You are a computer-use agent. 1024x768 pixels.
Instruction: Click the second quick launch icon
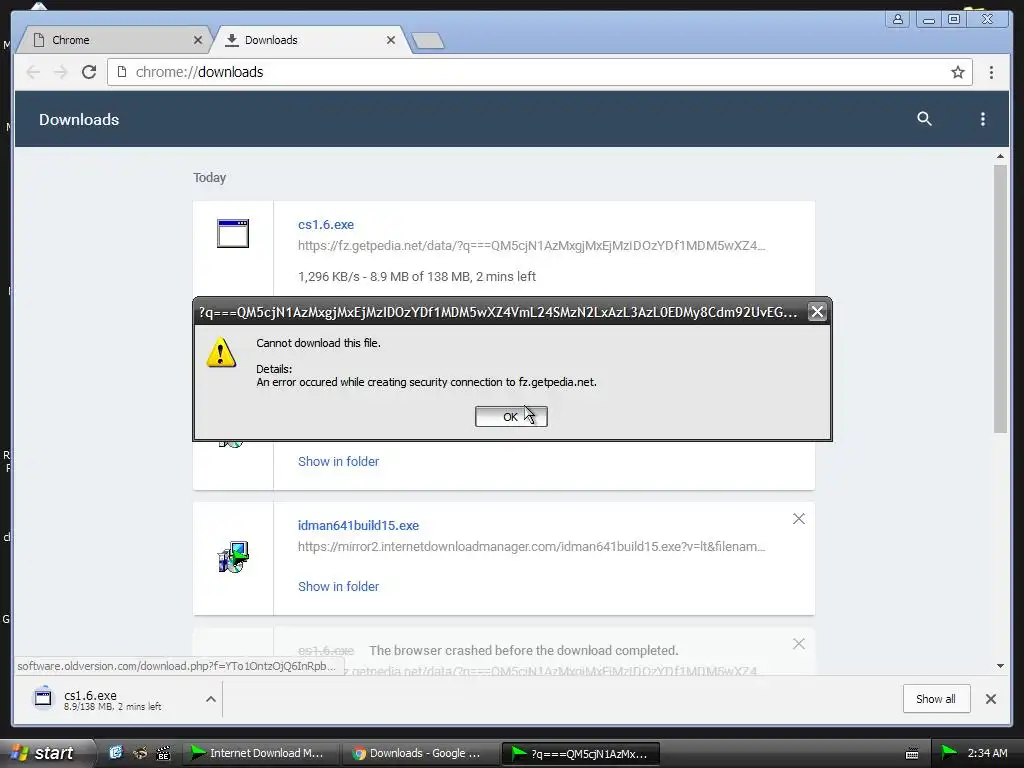point(140,753)
